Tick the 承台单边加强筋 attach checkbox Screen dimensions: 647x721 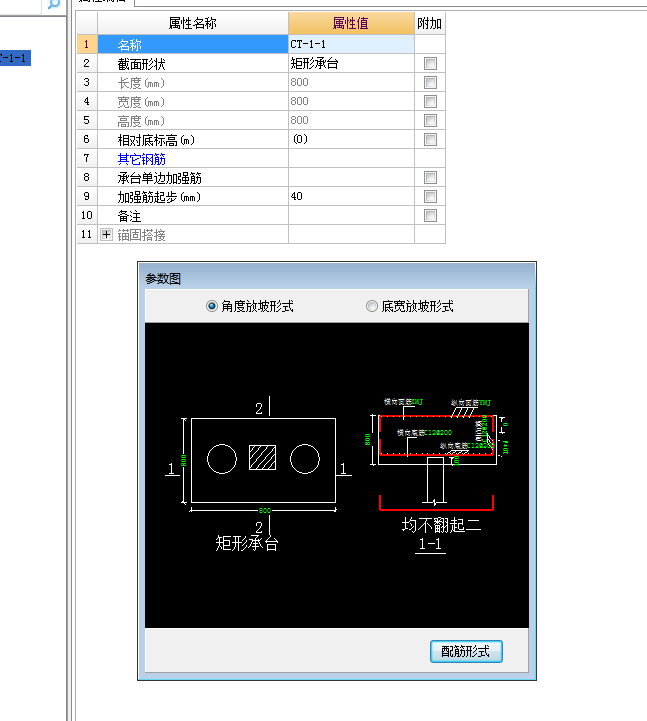coord(430,177)
